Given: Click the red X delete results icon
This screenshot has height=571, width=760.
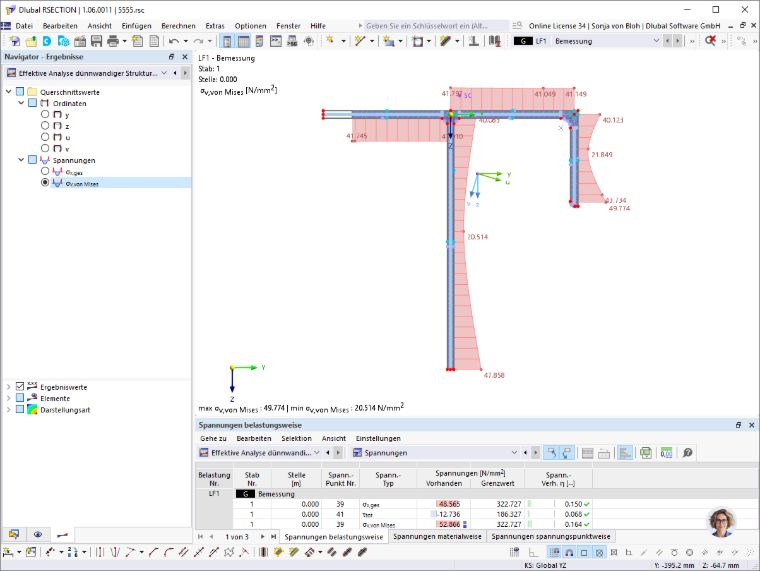Looking at the screenshot, I should (x=710, y=41).
